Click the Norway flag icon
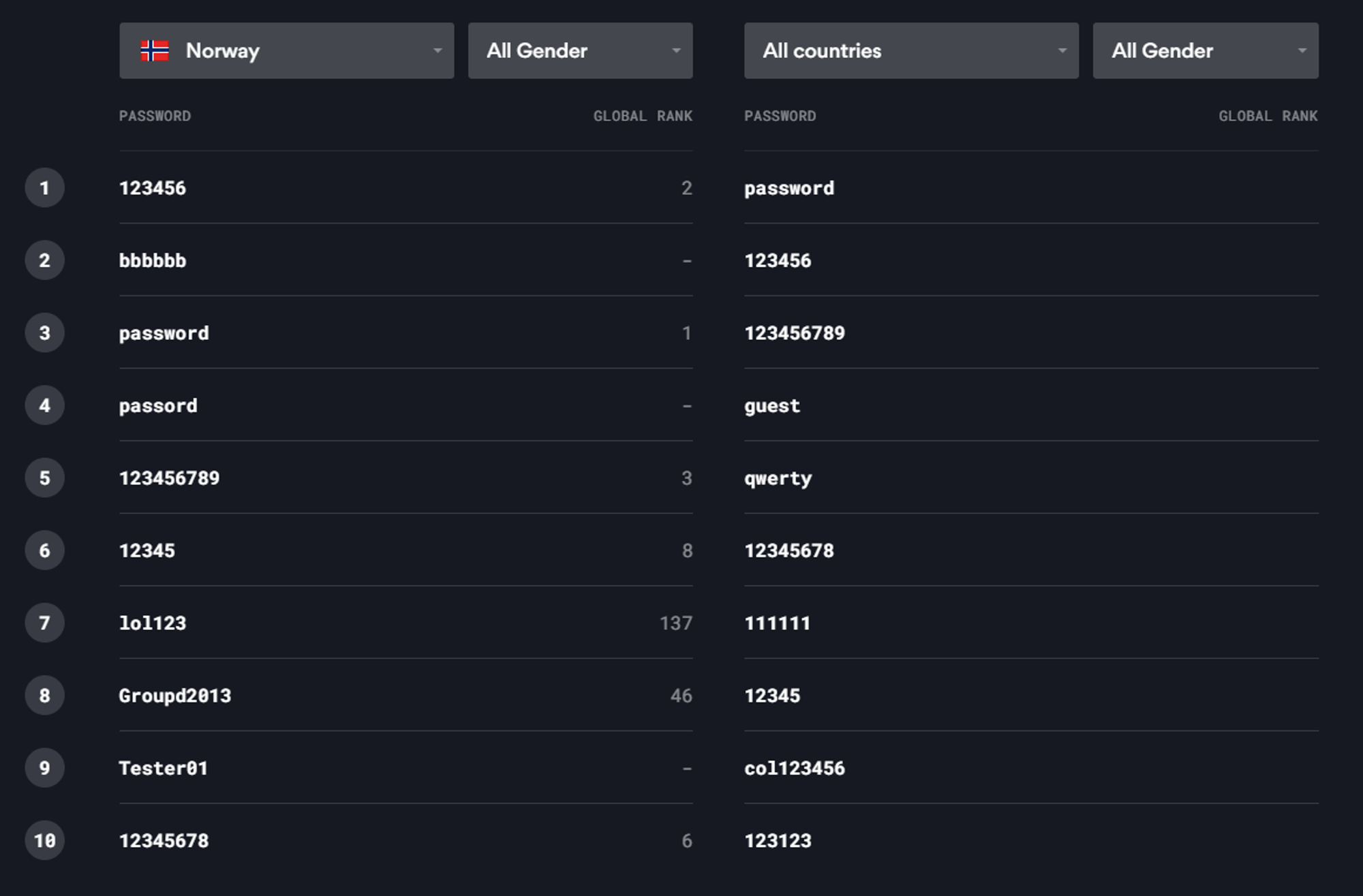 pyautogui.click(x=155, y=50)
